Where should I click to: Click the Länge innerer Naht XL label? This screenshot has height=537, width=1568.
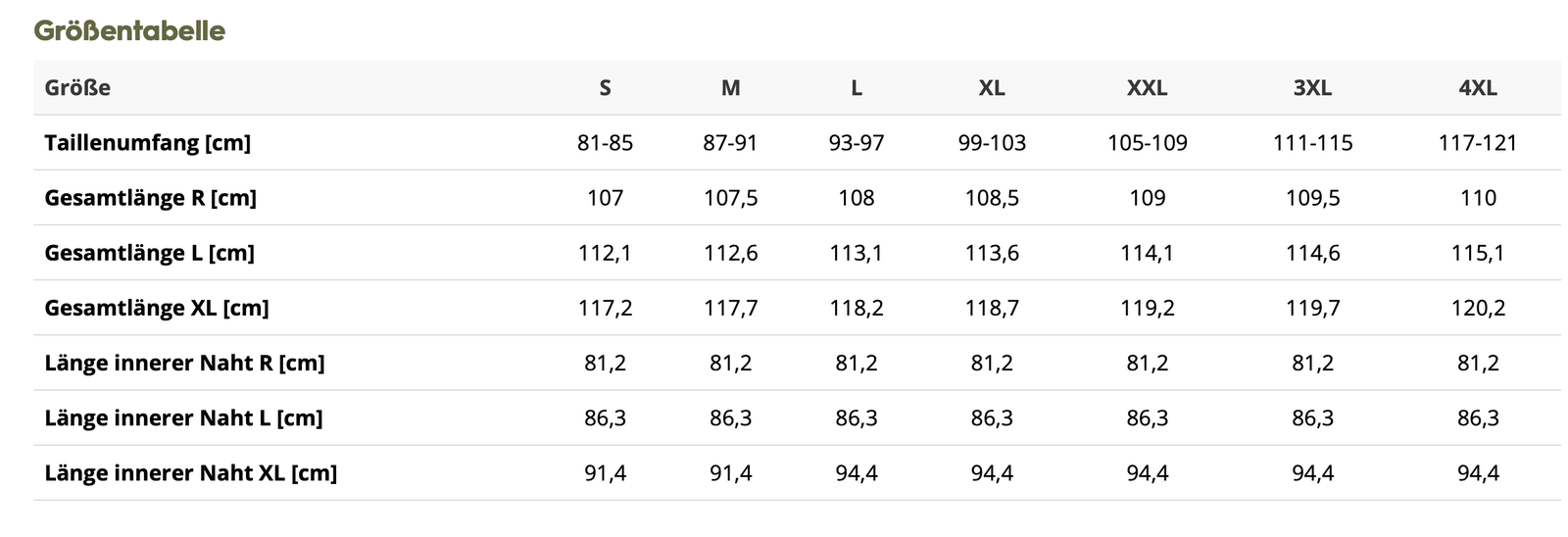pyautogui.click(x=190, y=472)
